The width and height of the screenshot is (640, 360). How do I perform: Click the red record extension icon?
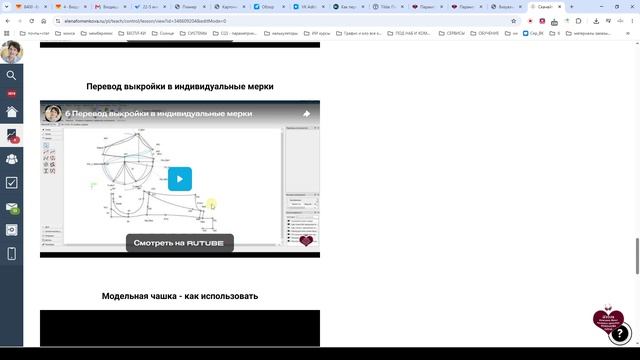tap(530, 21)
